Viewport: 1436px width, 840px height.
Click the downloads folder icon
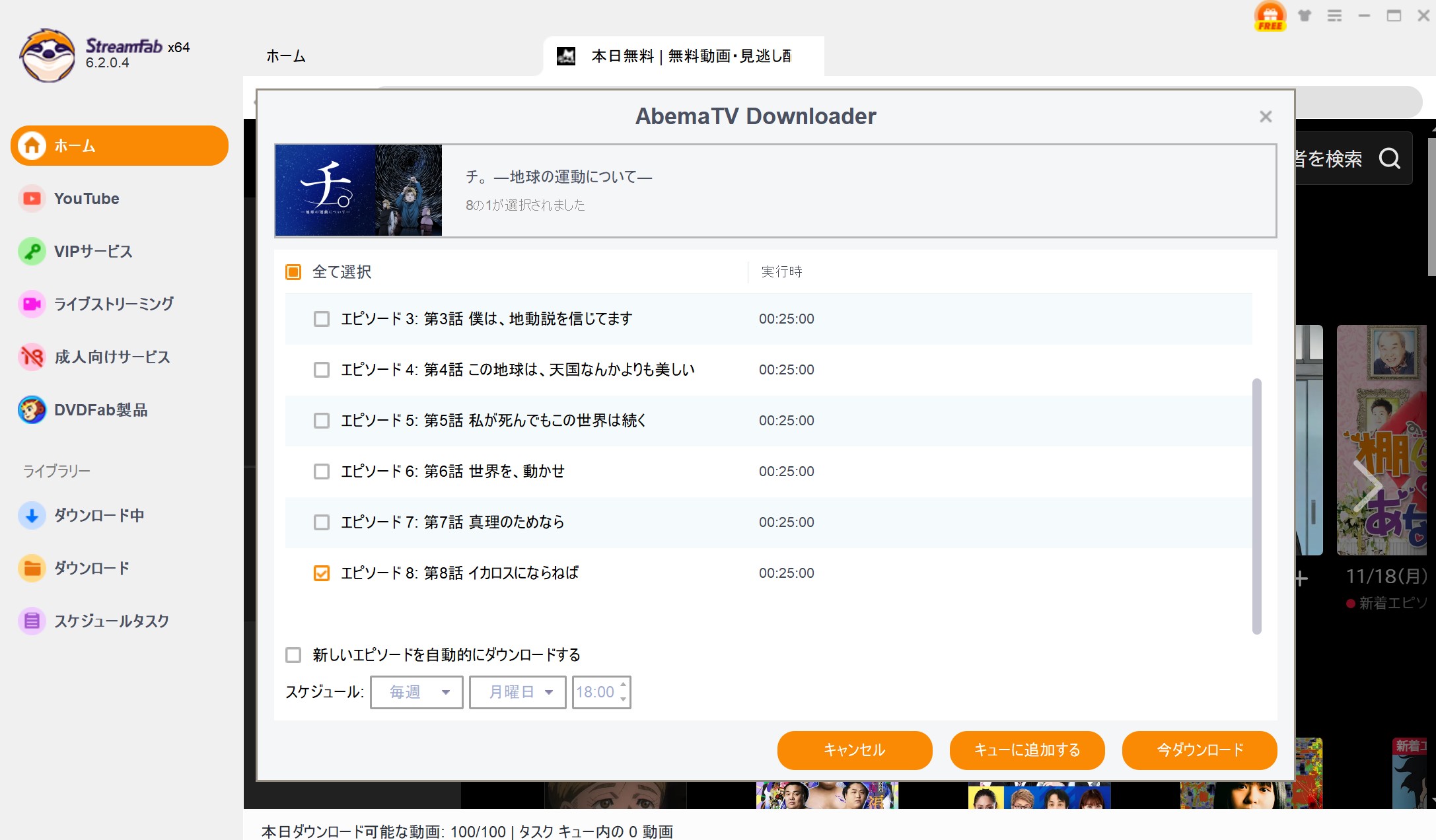pos(32,568)
